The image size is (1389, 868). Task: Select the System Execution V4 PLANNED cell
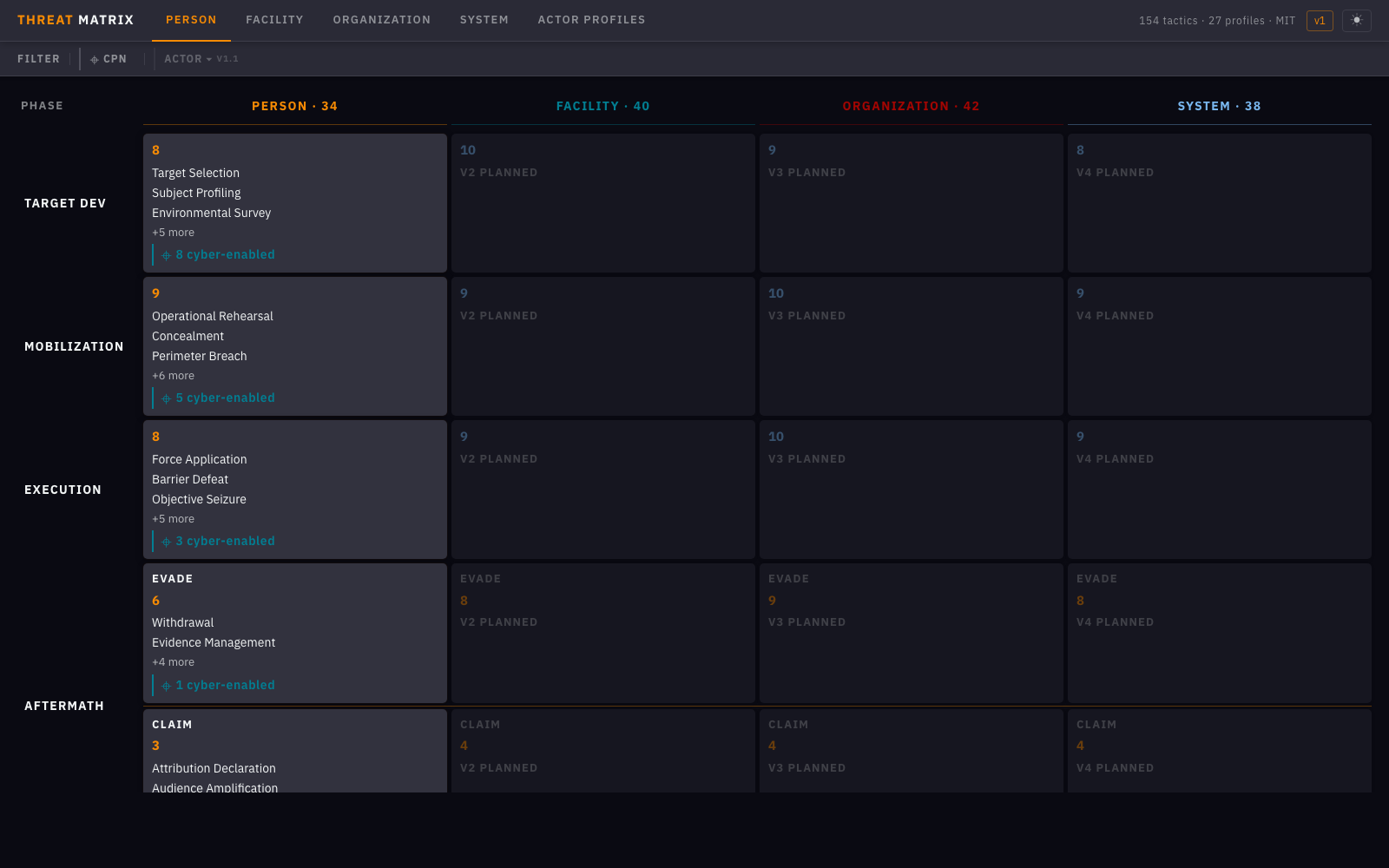(x=1220, y=490)
